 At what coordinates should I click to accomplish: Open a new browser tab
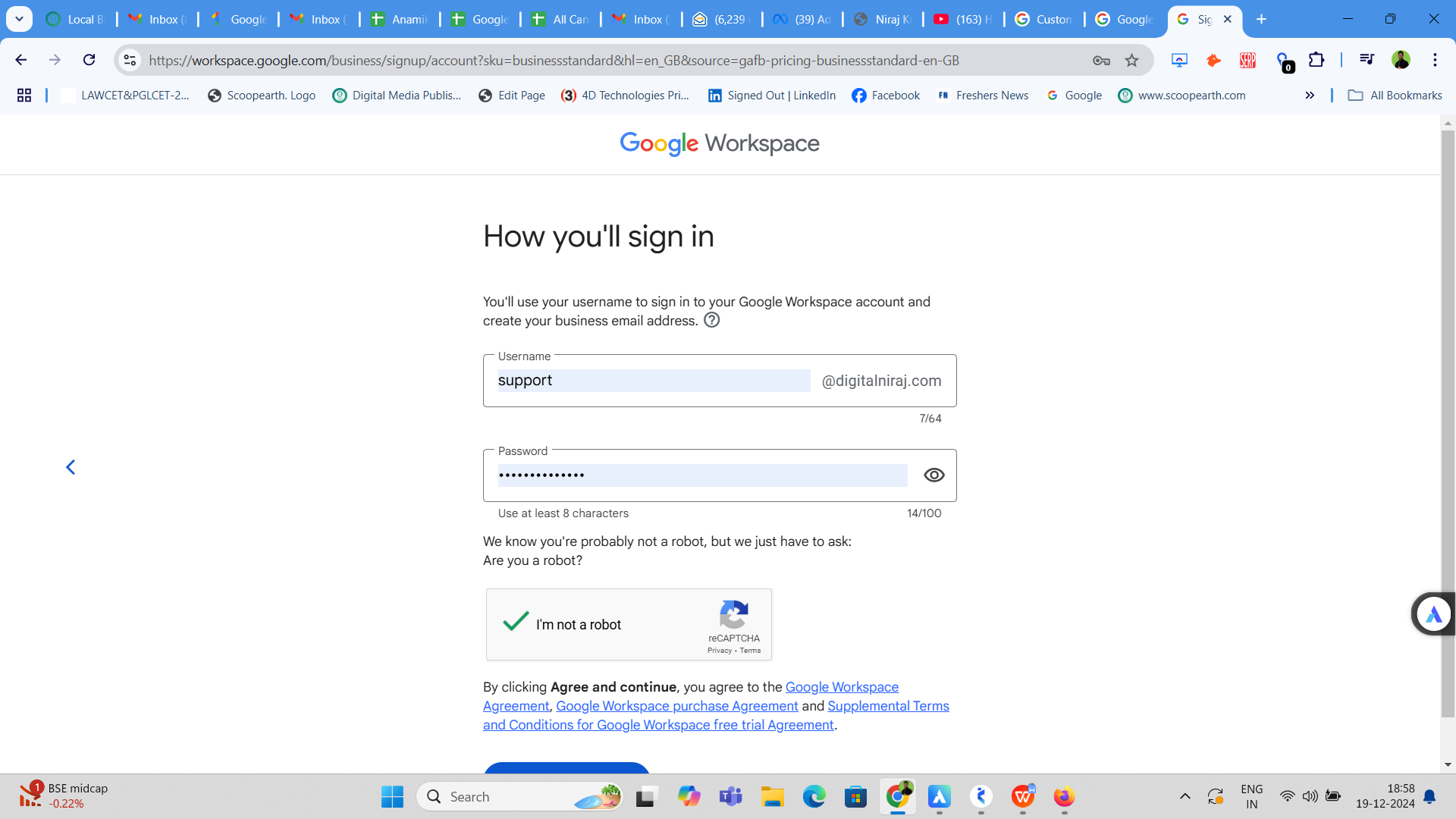pos(1261,19)
